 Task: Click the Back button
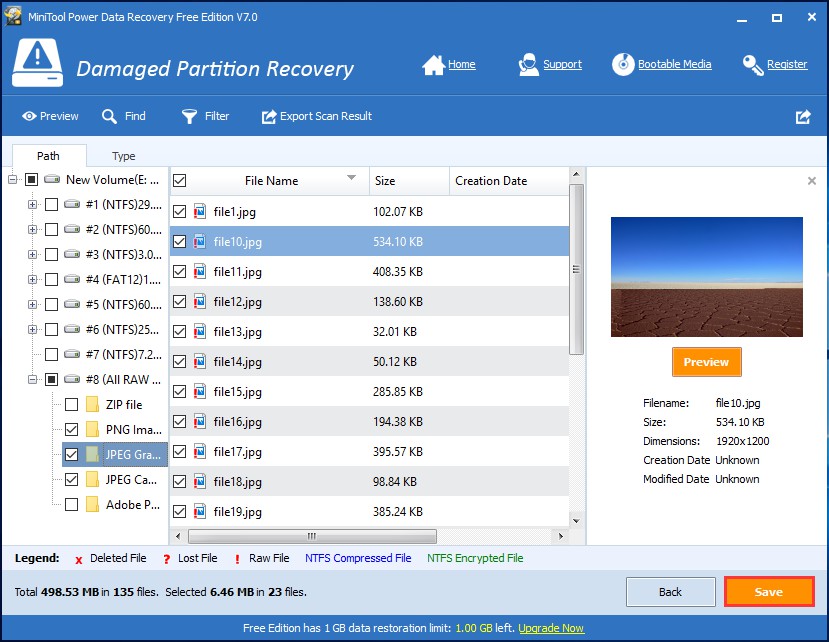pos(670,592)
